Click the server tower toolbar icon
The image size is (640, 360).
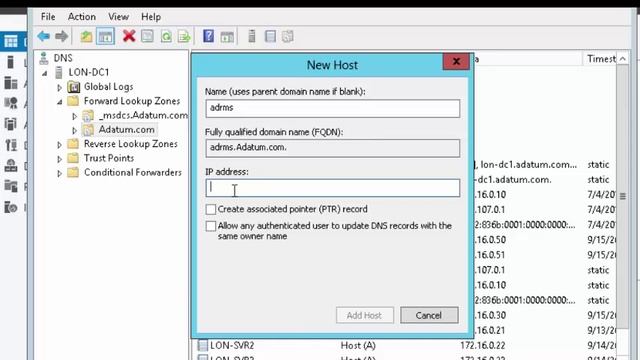[252, 36]
